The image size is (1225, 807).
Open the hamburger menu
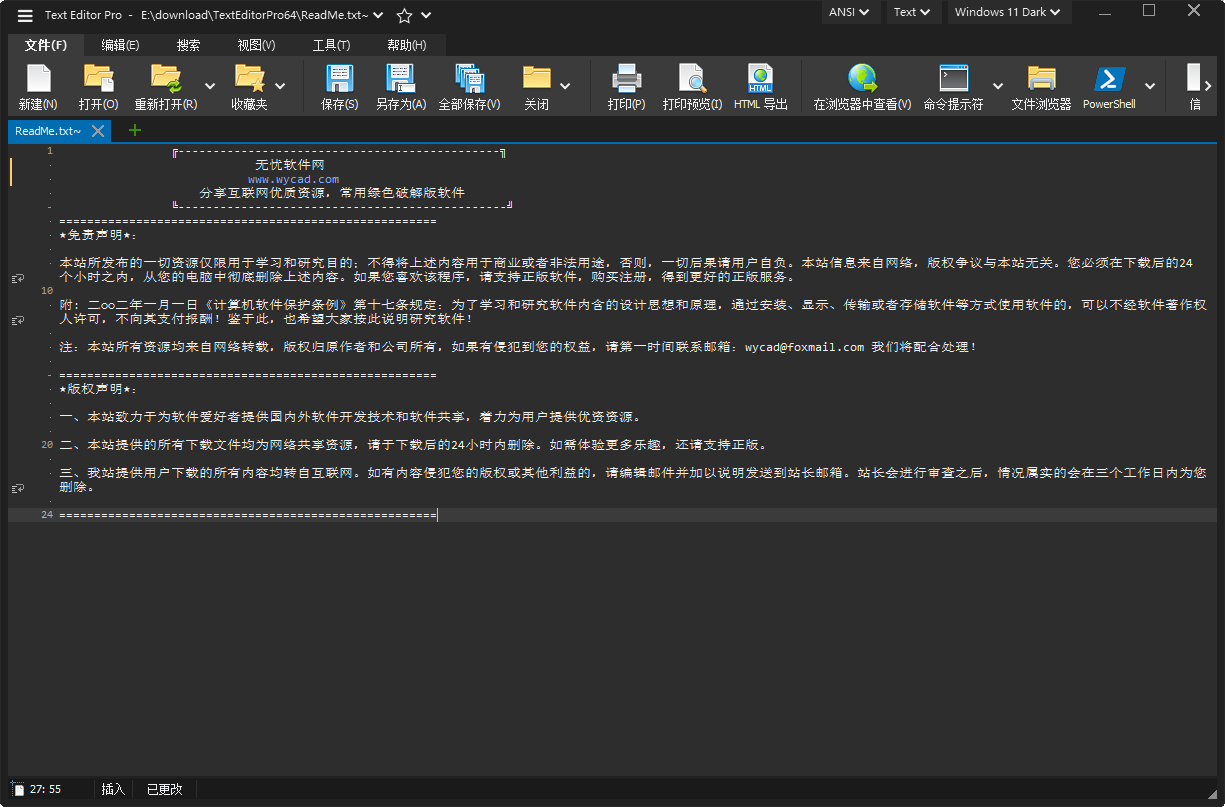click(x=24, y=14)
